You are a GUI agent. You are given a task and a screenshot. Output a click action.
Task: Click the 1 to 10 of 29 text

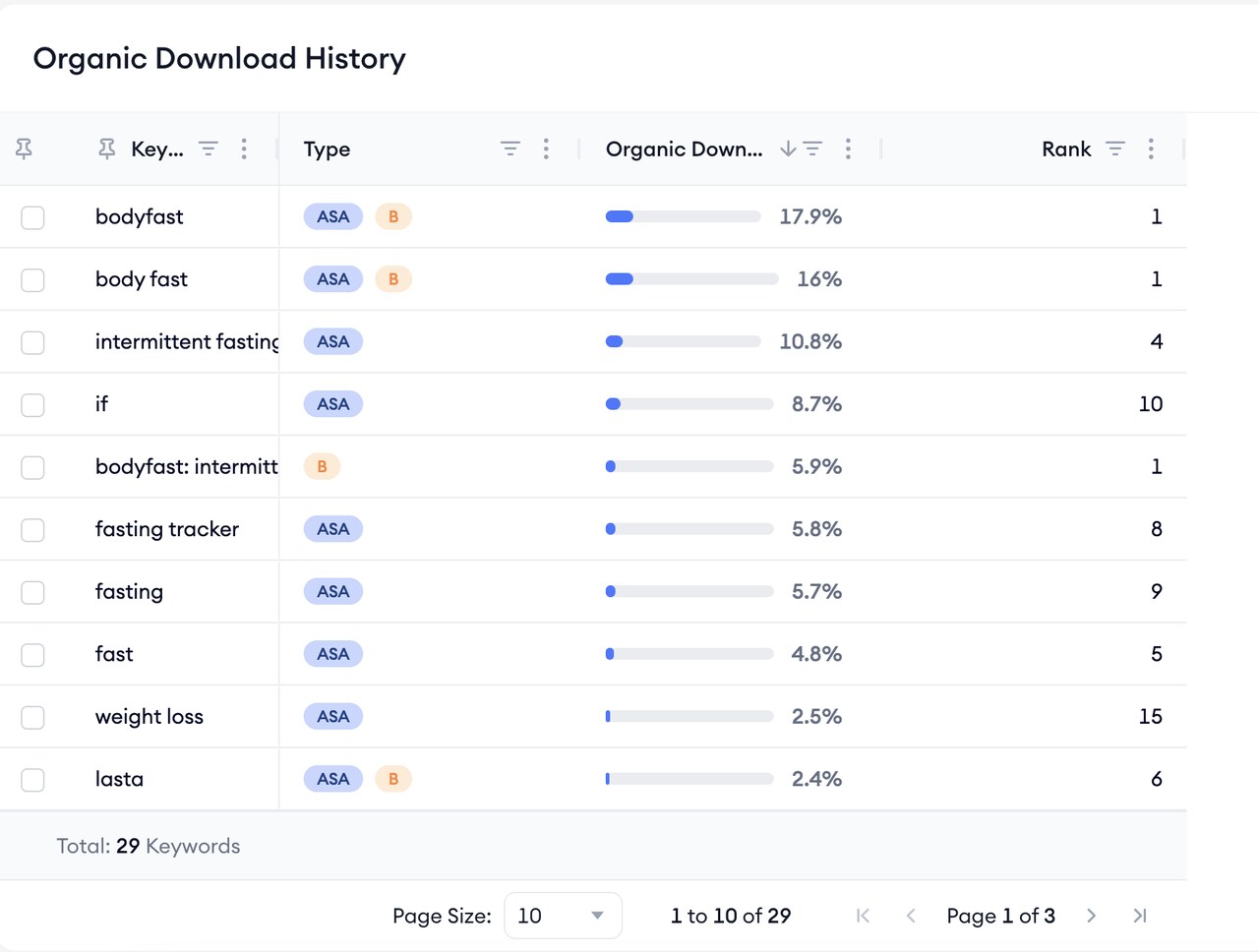[x=731, y=916]
